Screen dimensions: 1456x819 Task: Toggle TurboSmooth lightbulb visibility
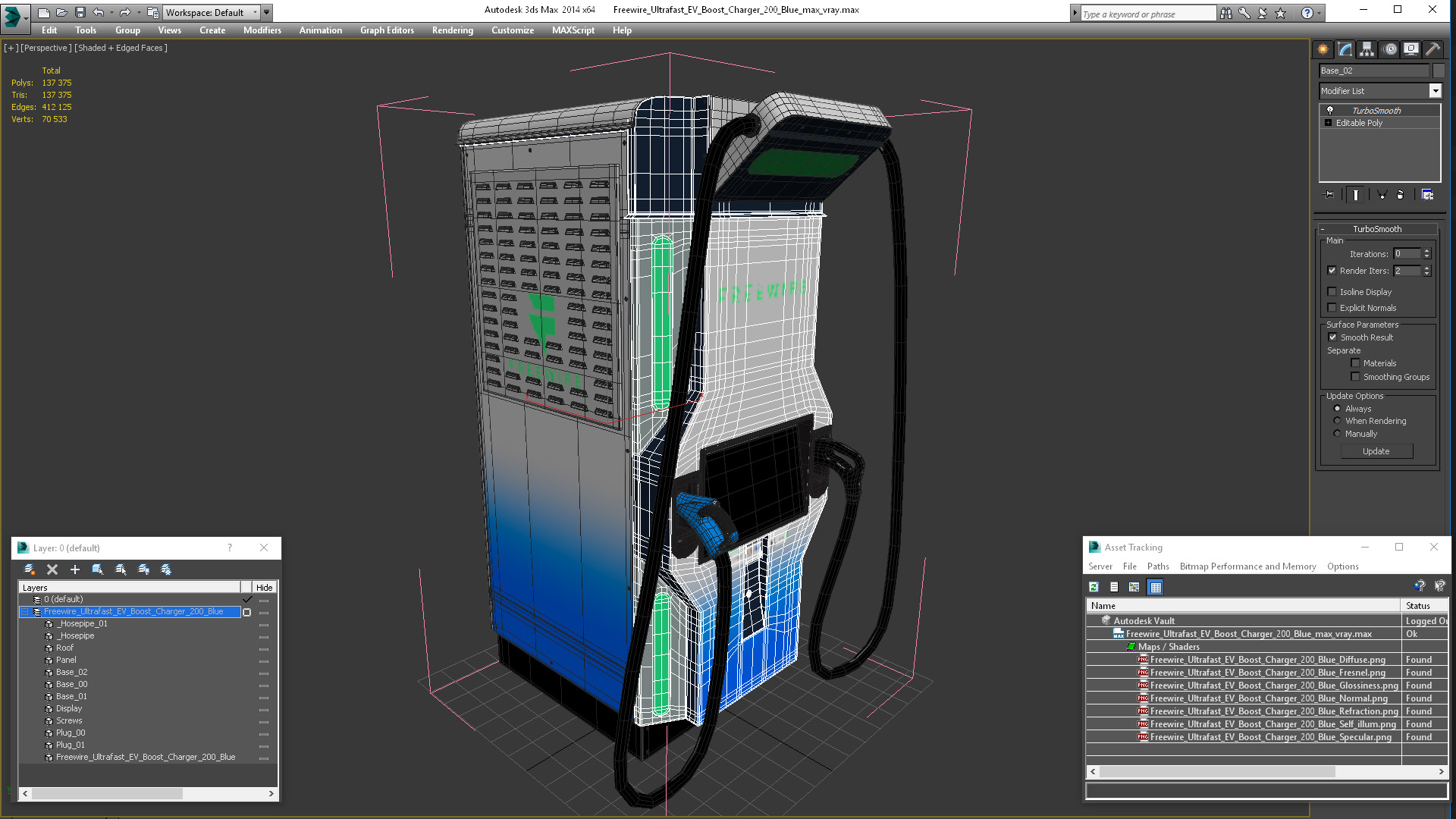coord(1329,110)
